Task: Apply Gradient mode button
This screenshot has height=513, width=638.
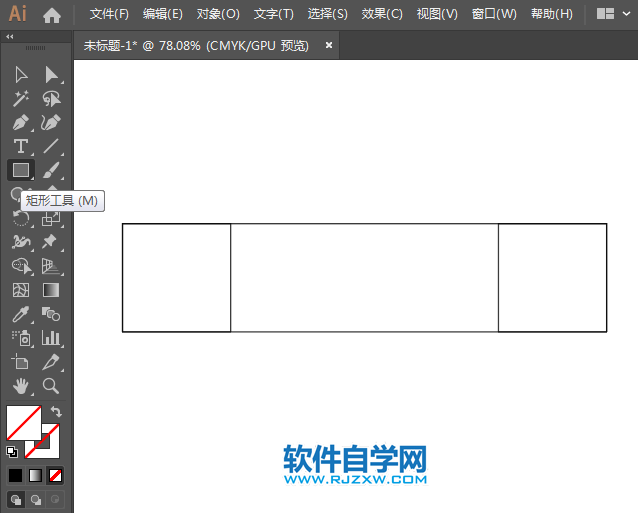Action: 35,475
